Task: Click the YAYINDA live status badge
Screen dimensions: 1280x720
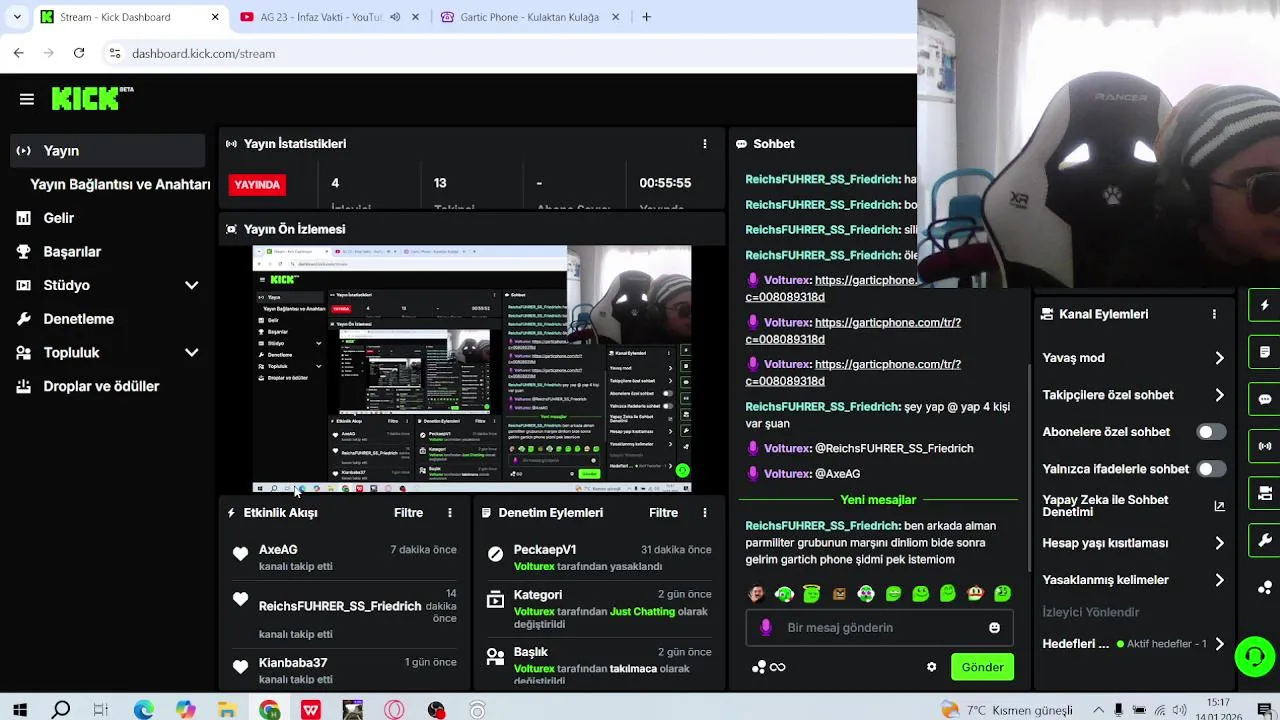Action: 257,184
